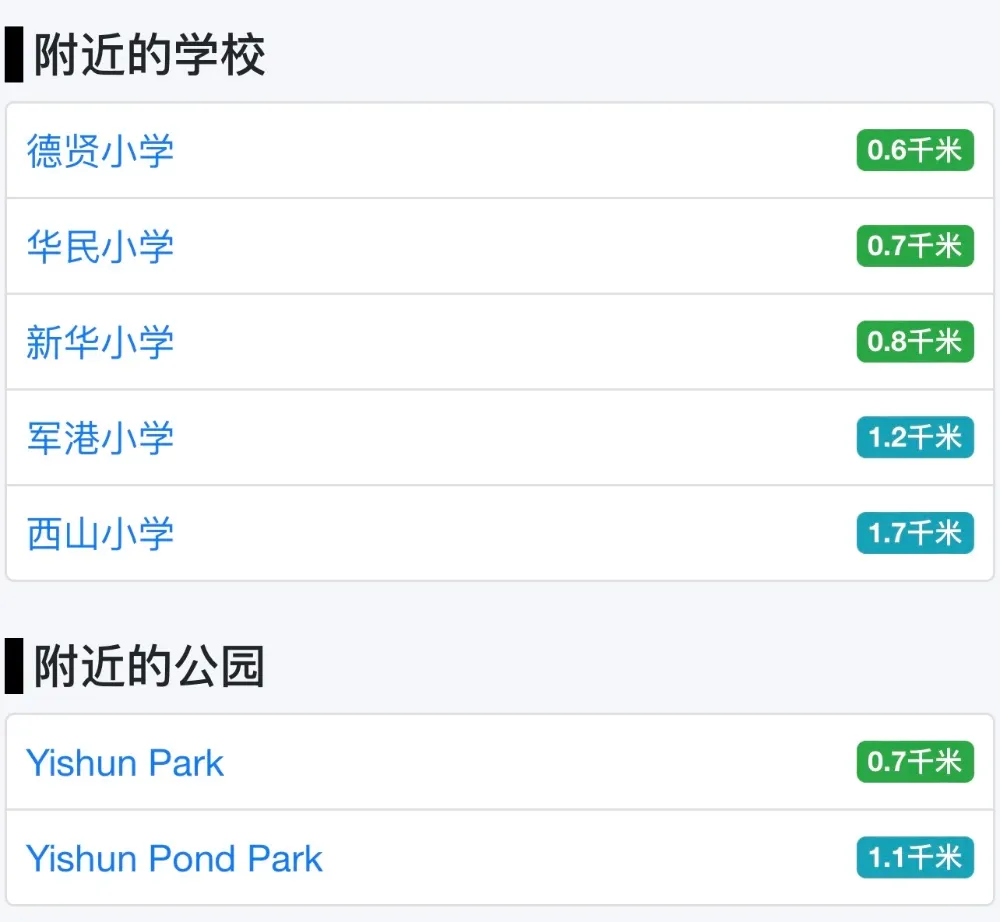
Task: Click the green 0.7千米 badge for 华民小学
Action: click(x=915, y=245)
